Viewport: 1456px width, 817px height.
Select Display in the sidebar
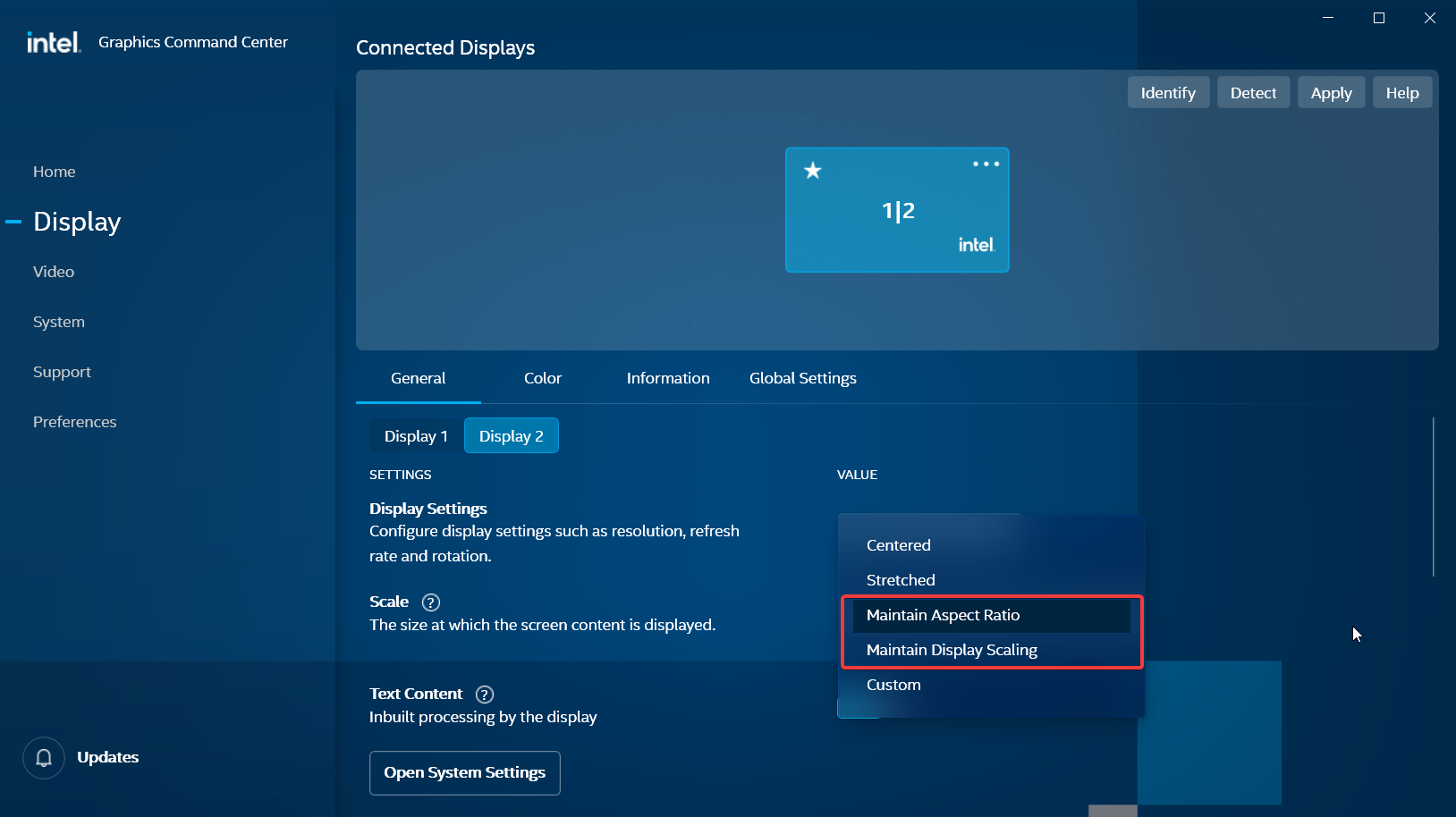(x=77, y=222)
